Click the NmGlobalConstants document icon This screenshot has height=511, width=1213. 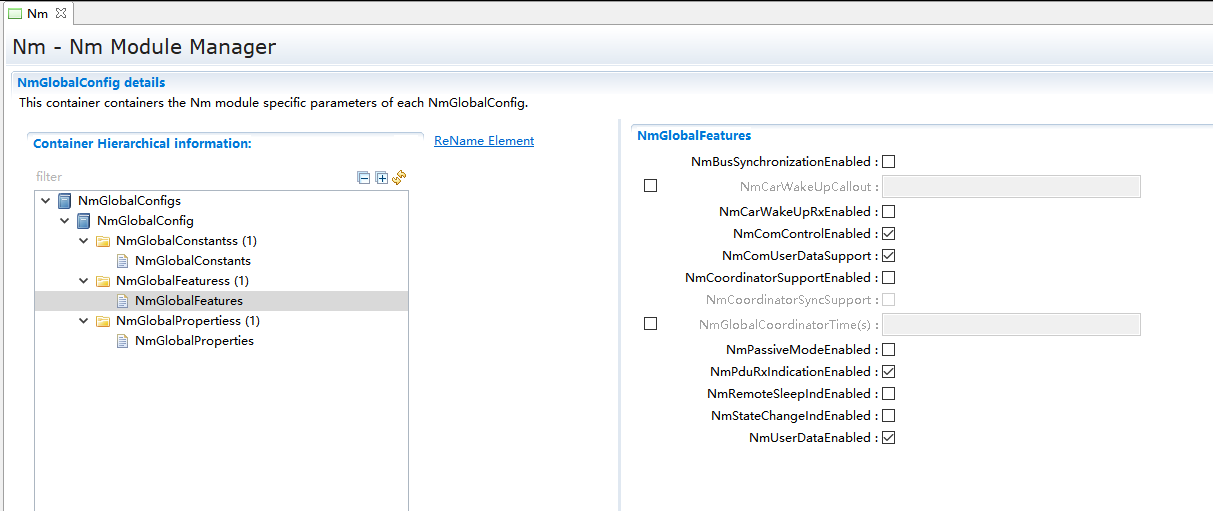pos(123,261)
